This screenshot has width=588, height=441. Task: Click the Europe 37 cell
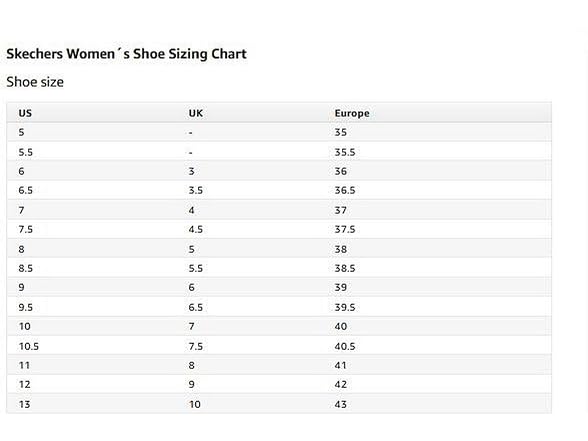[x=340, y=210]
